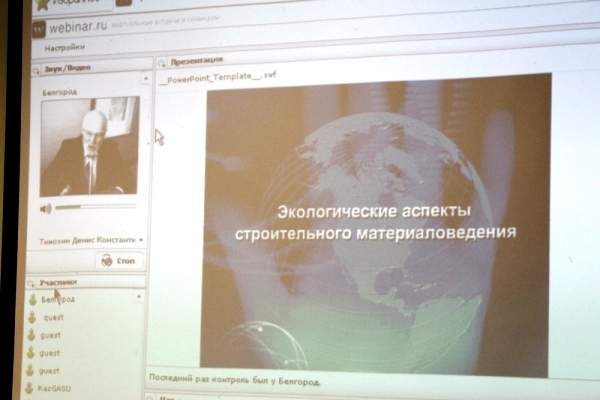Click the Звук/Видео panel scroll-up arrow
Viewport: 600px width, 400px height.
[x=146, y=78]
